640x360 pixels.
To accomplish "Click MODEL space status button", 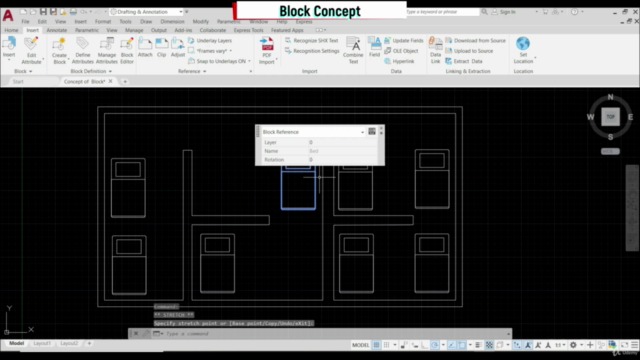I will [x=360, y=345].
